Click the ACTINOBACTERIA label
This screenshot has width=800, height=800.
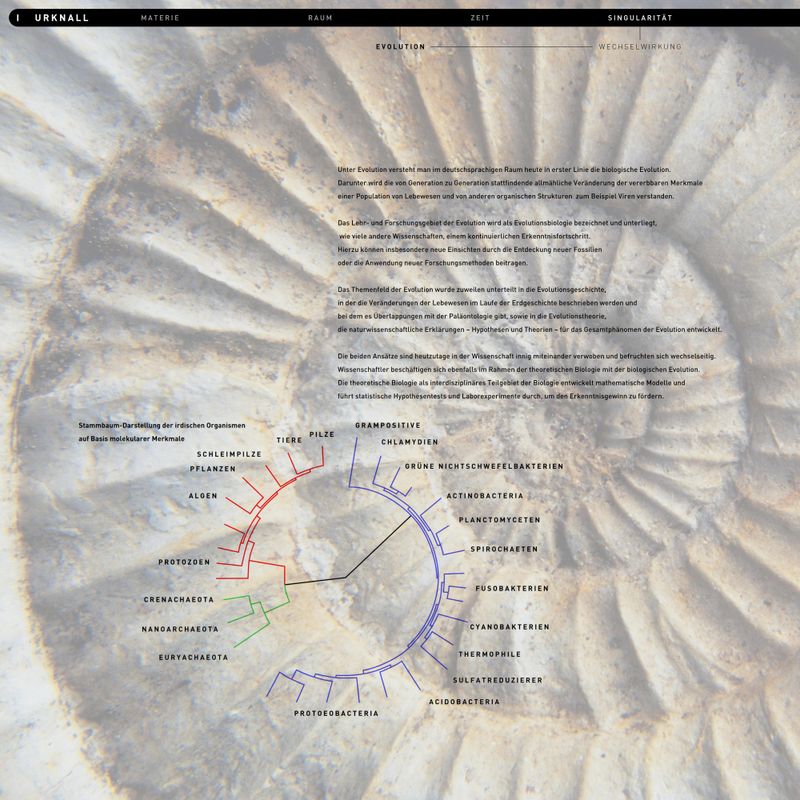(x=485, y=495)
